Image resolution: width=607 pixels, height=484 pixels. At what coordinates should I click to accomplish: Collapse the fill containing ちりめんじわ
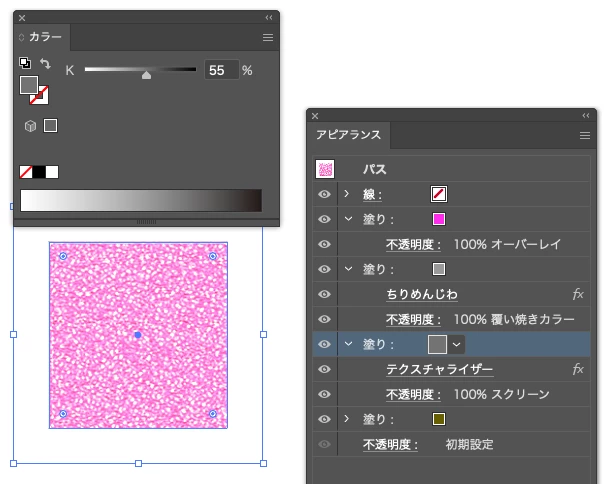click(348, 269)
